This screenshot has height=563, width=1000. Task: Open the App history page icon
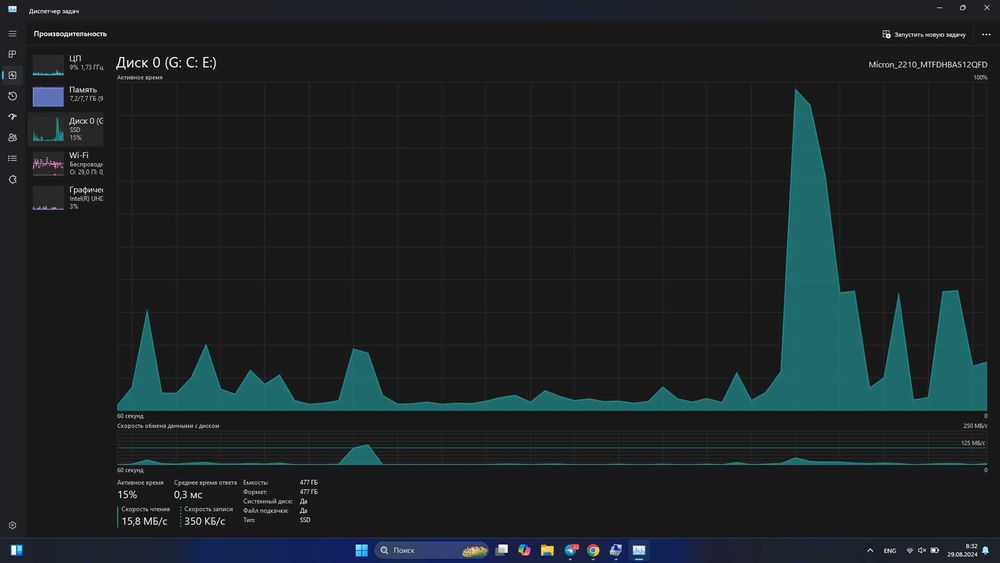pos(12,96)
